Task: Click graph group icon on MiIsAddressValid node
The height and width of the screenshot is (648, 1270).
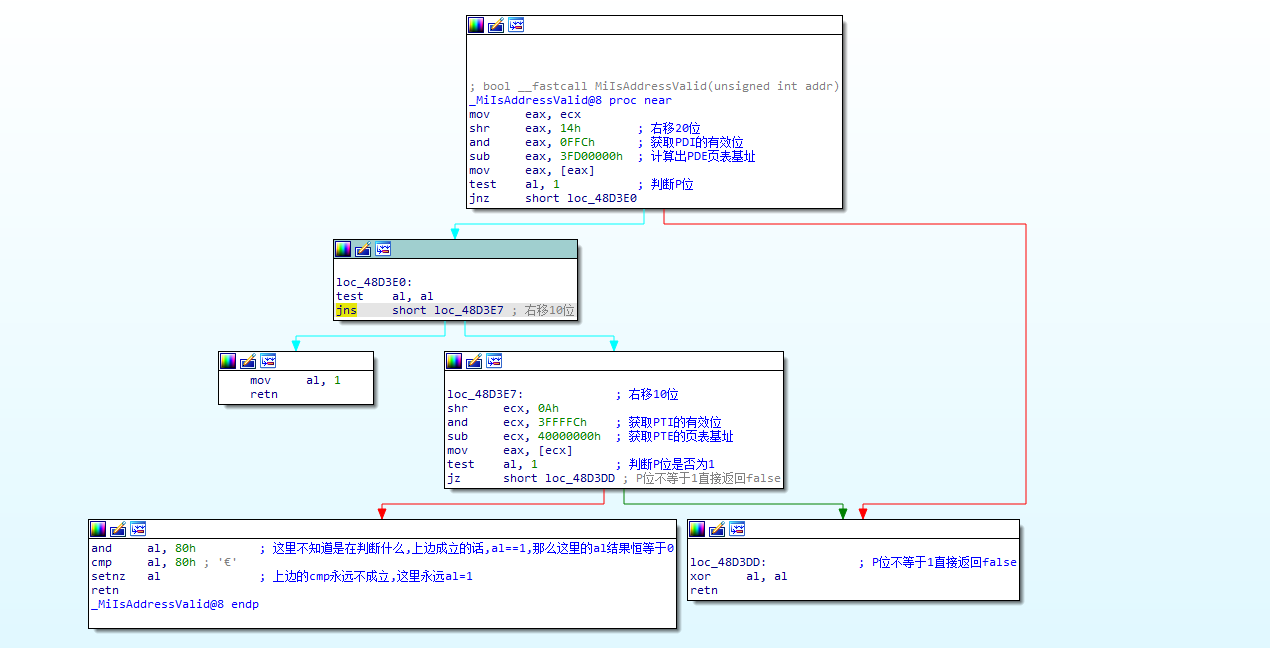Action: click(516, 25)
